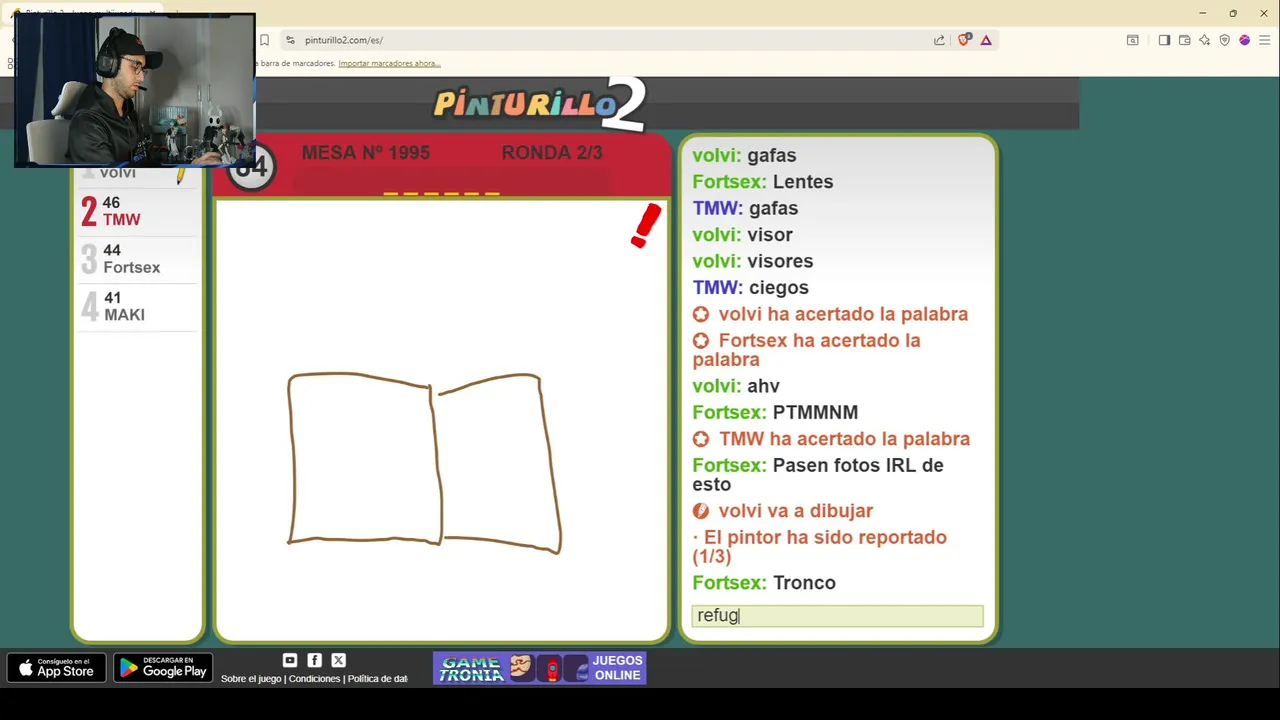The height and width of the screenshot is (720, 1280).
Task: Click 'TMW ha acertado la palabra' message
Action: 831,439
